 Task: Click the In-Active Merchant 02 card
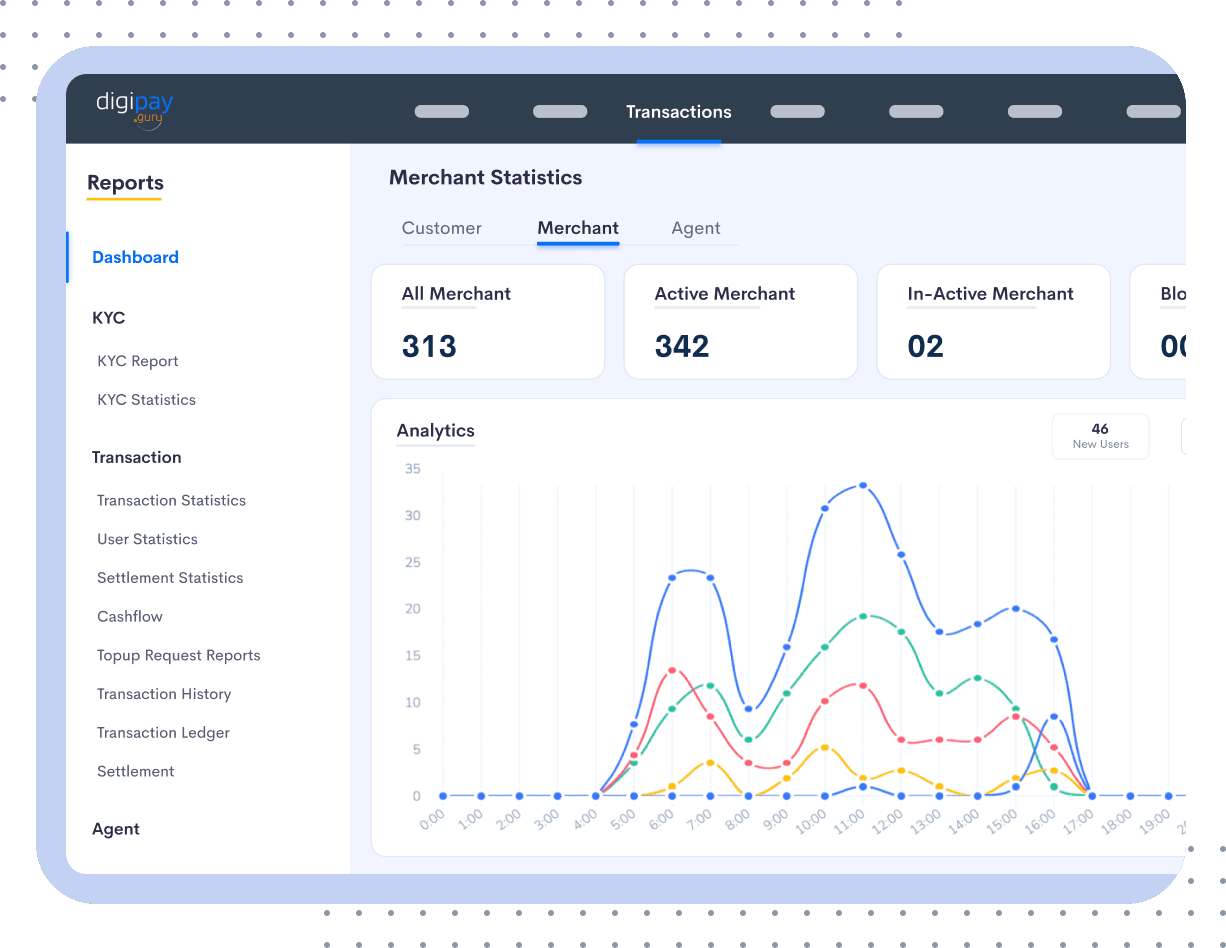tap(993, 322)
